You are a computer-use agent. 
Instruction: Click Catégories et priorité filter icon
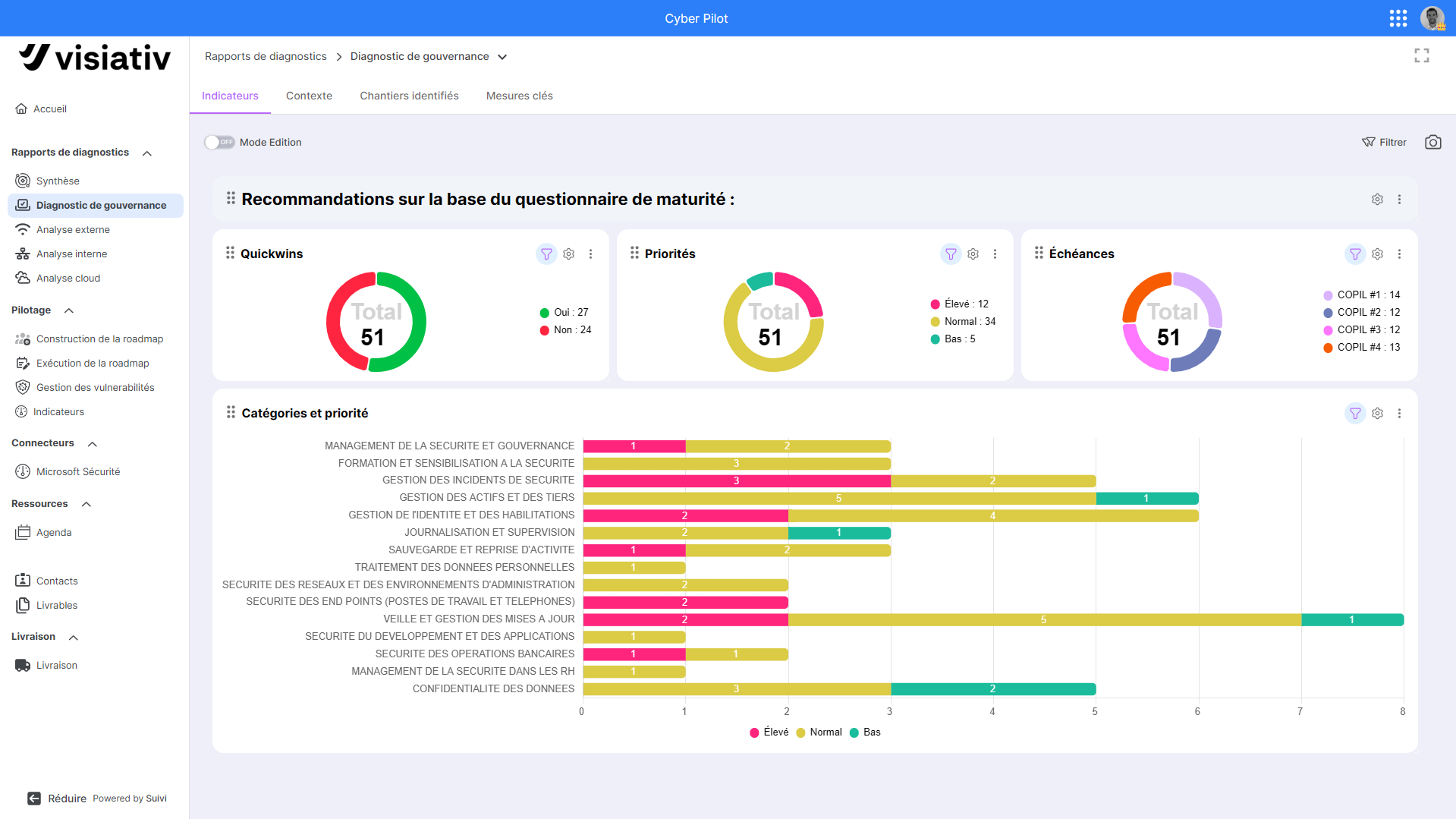[1354, 413]
